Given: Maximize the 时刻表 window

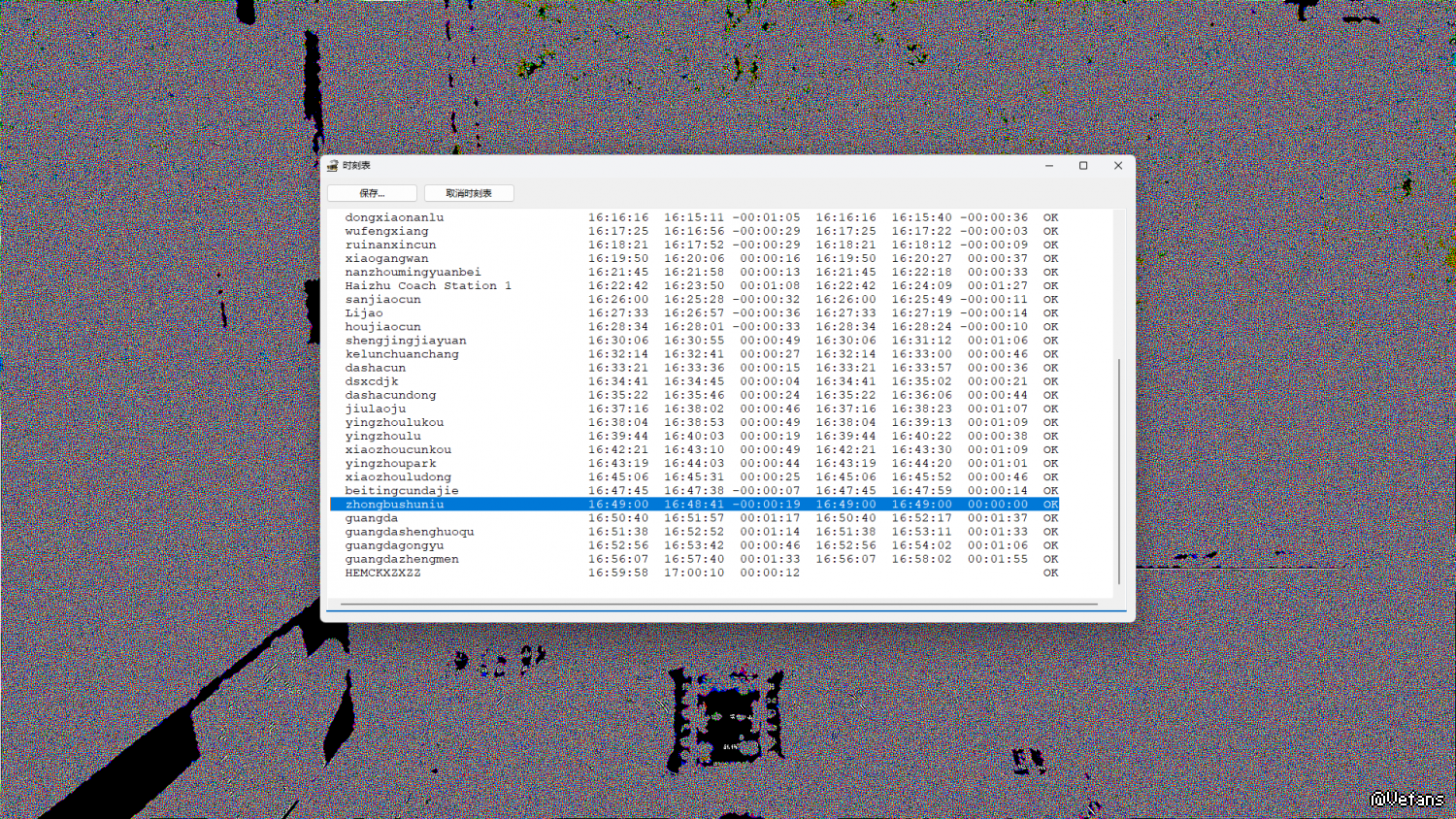Looking at the screenshot, I should point(1083,166).
